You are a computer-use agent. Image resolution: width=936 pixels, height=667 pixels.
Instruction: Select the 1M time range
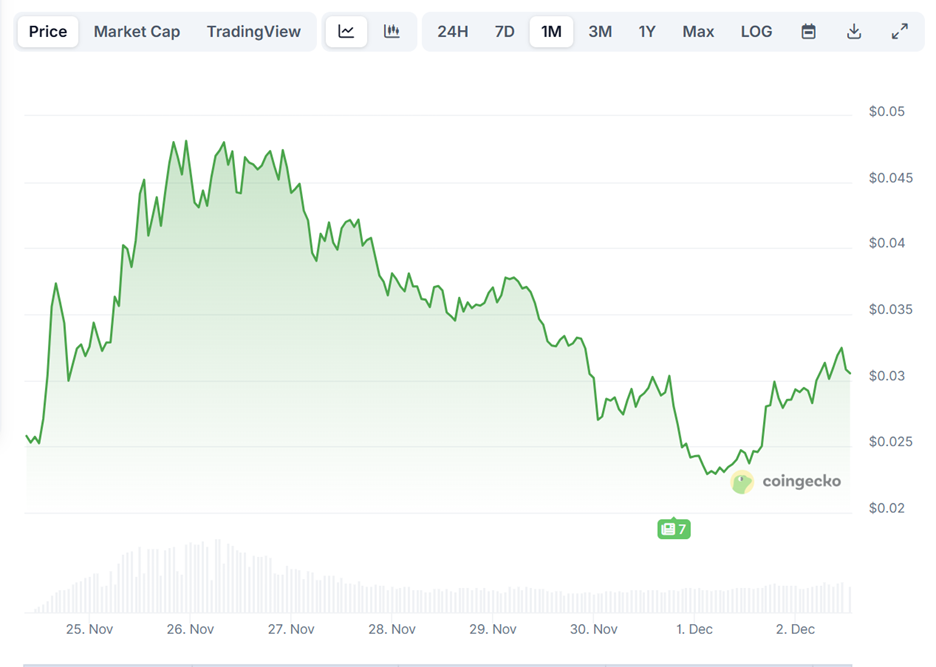[x=551, y=31]
